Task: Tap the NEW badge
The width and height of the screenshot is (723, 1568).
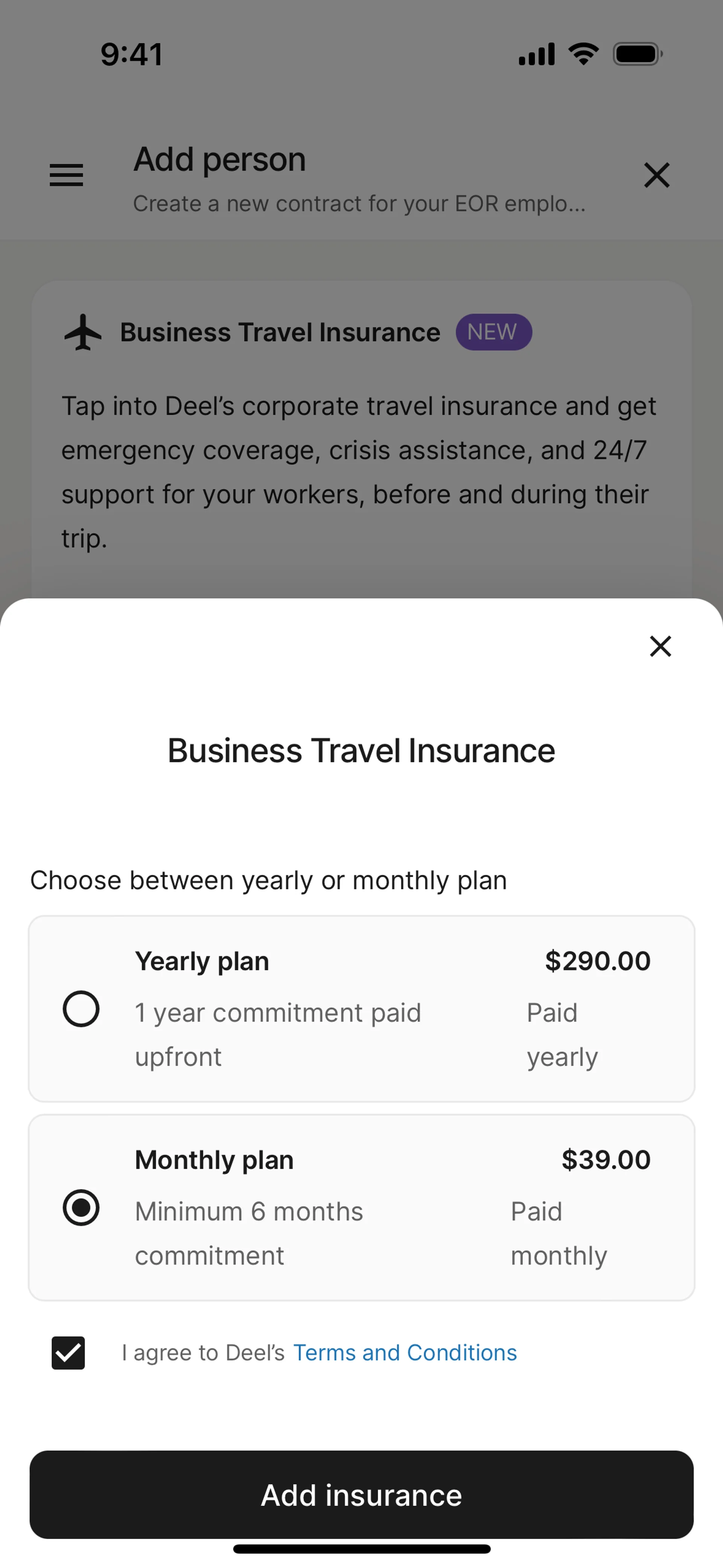Action: [494, 332]
